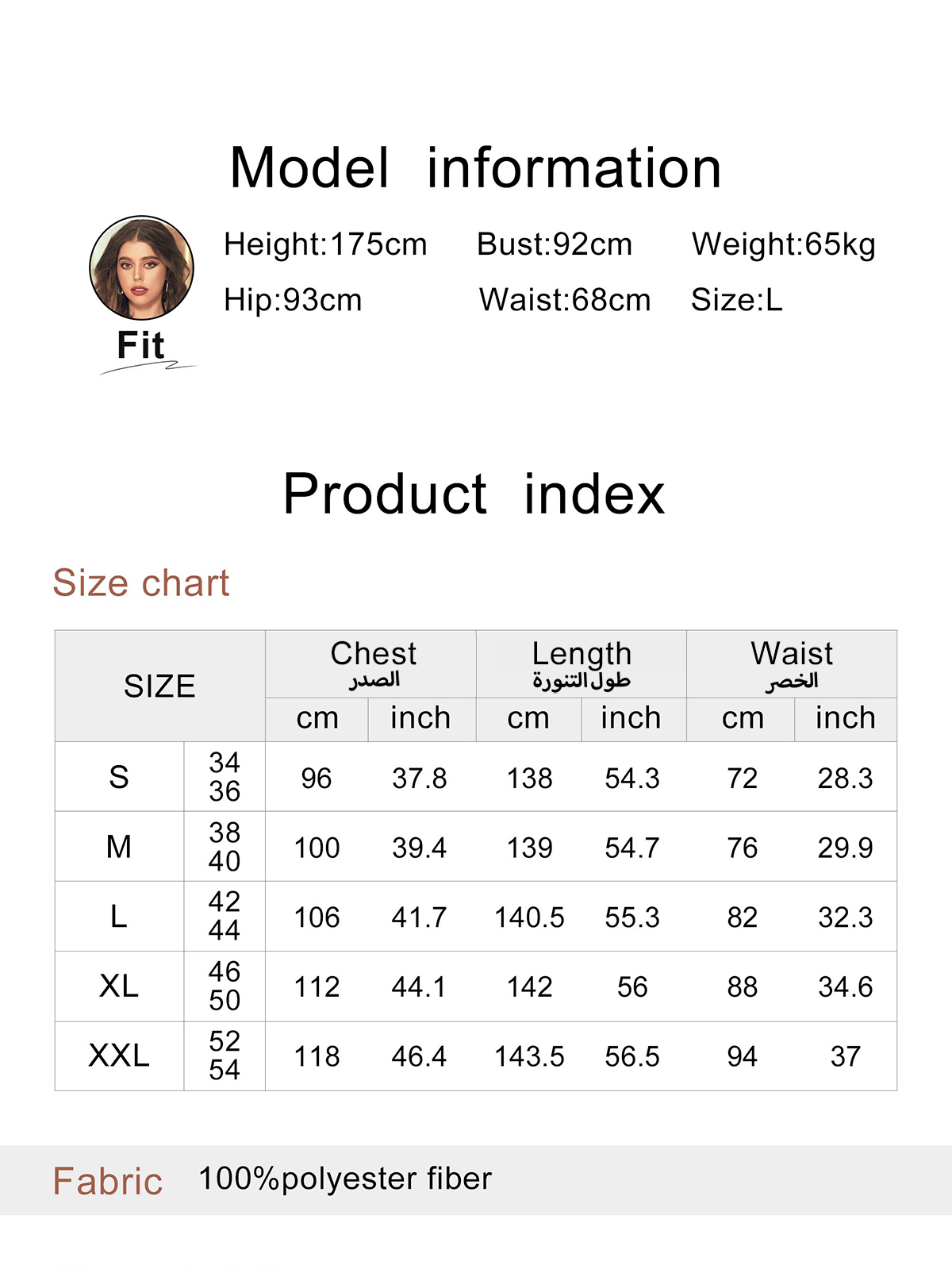The image size is (952, 1269).
Task: Select the Model information heading
Action: [x=475, y=168]
